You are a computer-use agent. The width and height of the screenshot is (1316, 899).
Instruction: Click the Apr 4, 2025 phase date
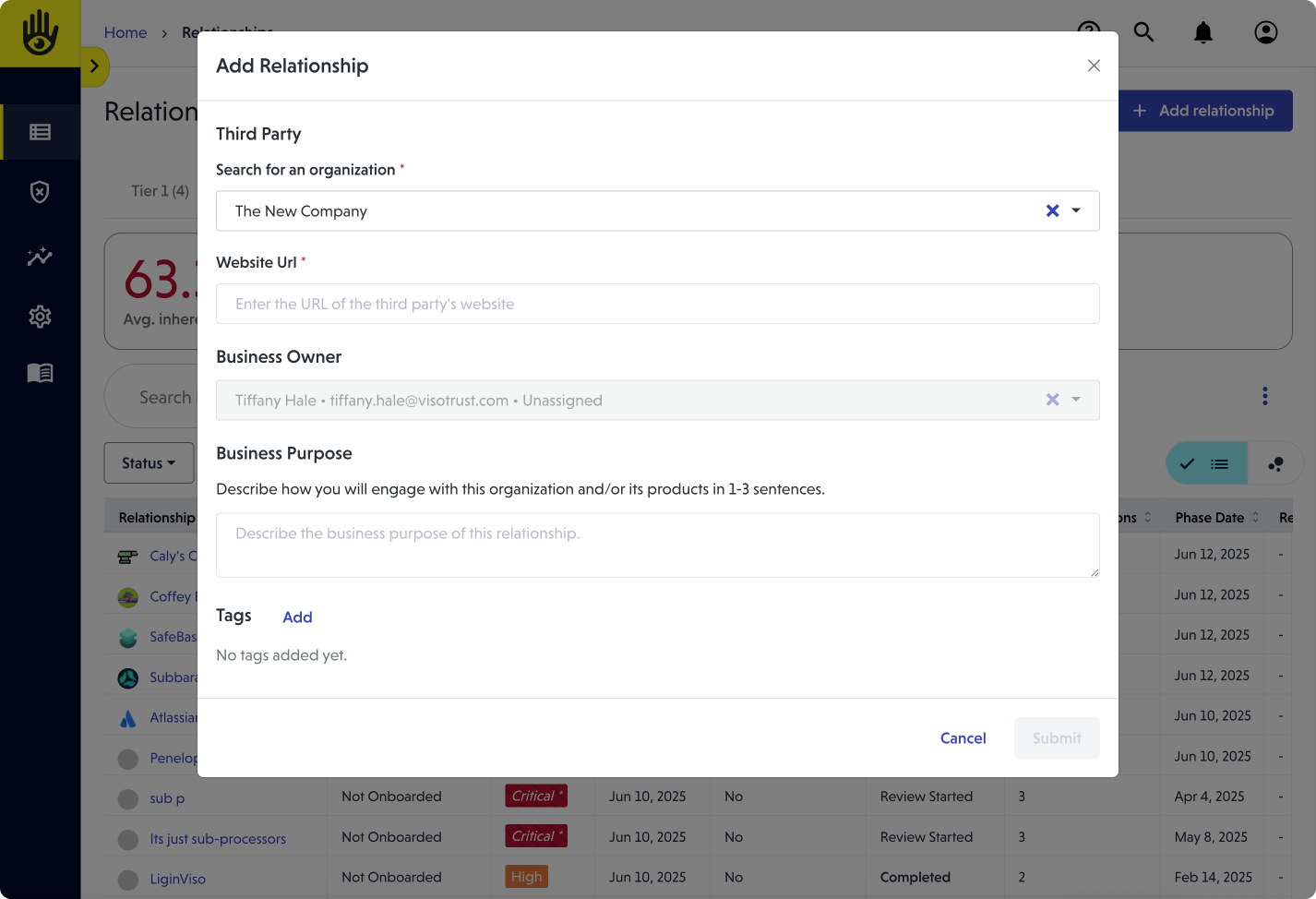pos(1210,797)
